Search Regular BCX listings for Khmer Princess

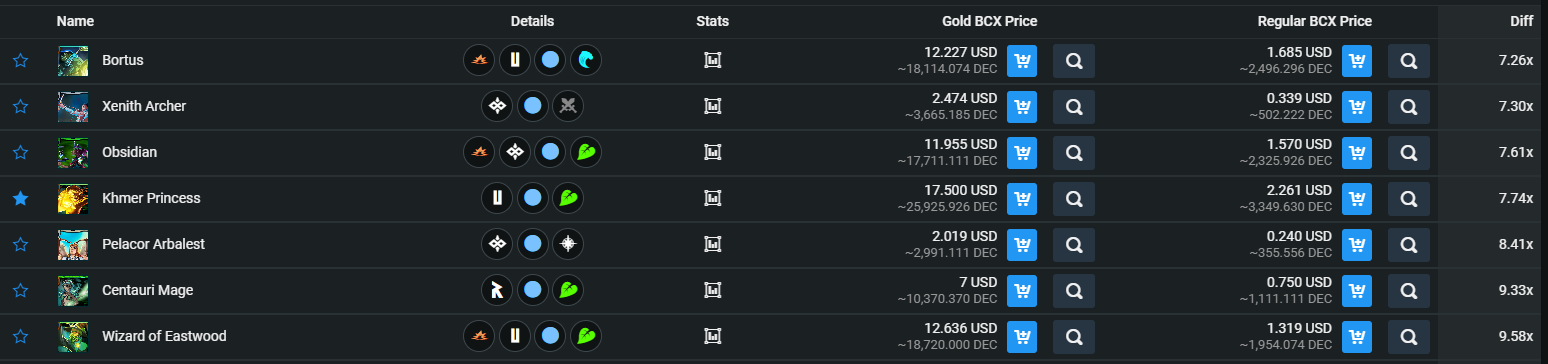click(x=1409, y=199)
